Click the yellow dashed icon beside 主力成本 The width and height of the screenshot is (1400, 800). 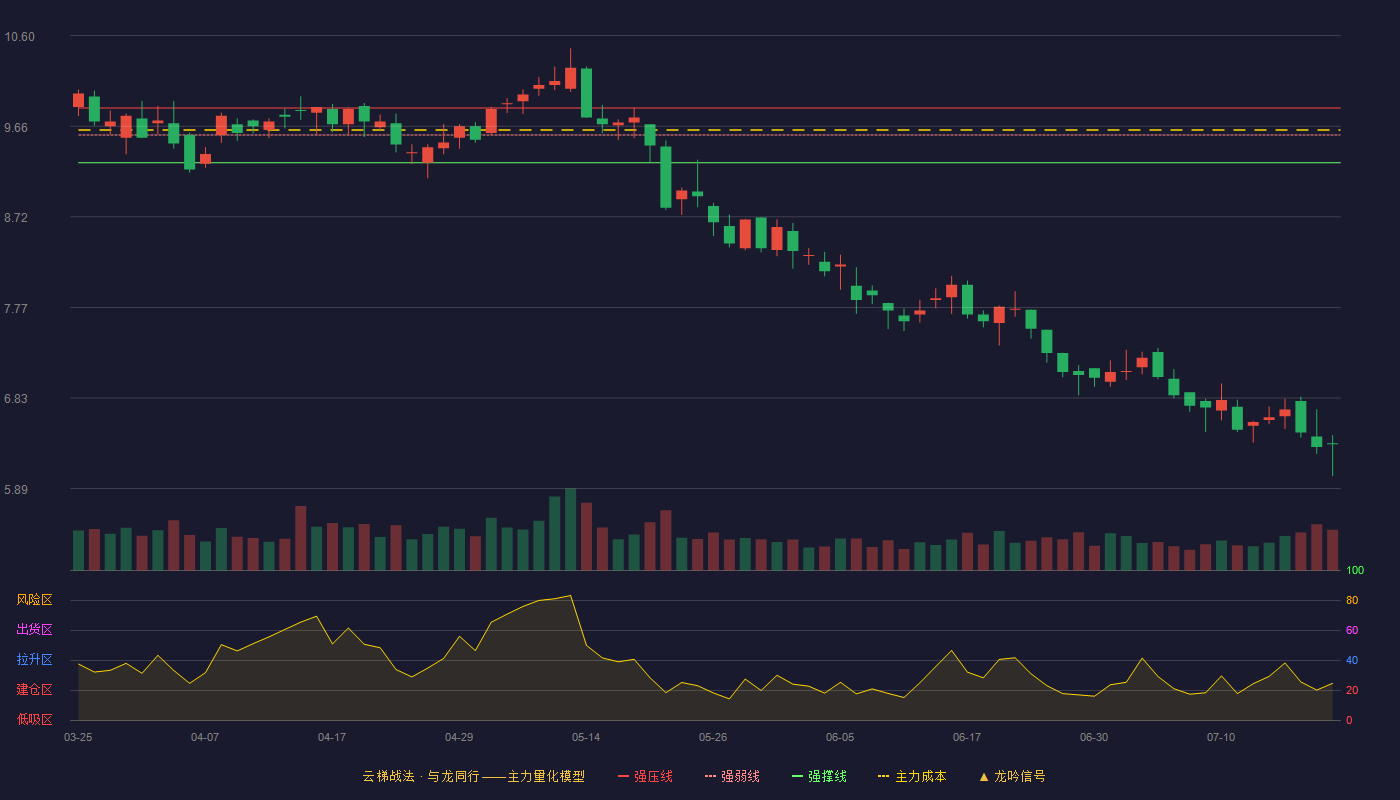(x=883, y=776)
